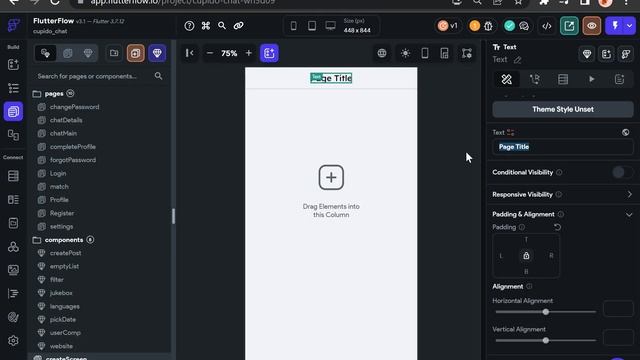
Task: Select the phone canvas size icon
Action: [x=293, y=26]
